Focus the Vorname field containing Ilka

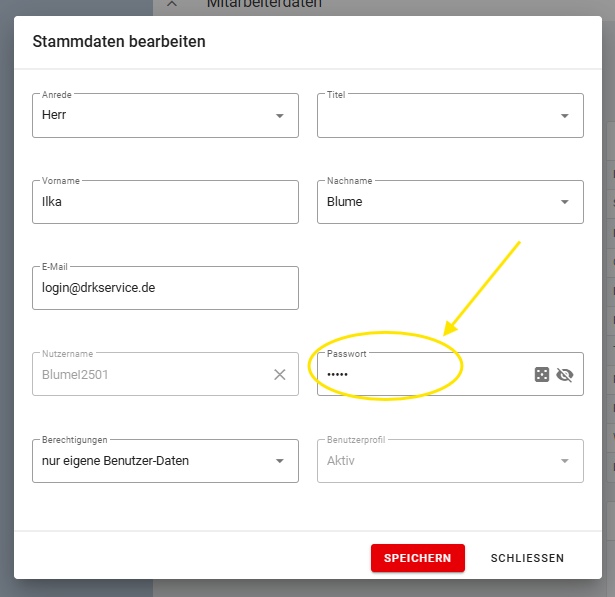click(165, 202)
